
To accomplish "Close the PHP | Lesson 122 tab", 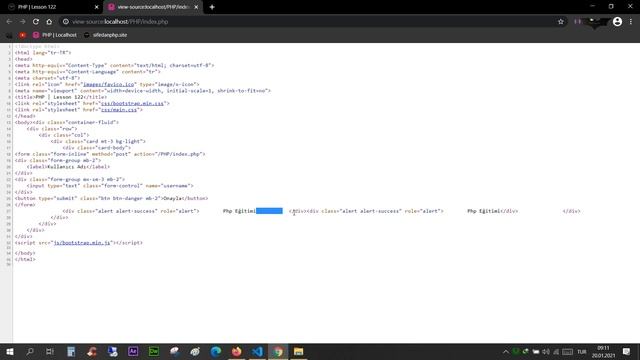I will coord(97,7).
